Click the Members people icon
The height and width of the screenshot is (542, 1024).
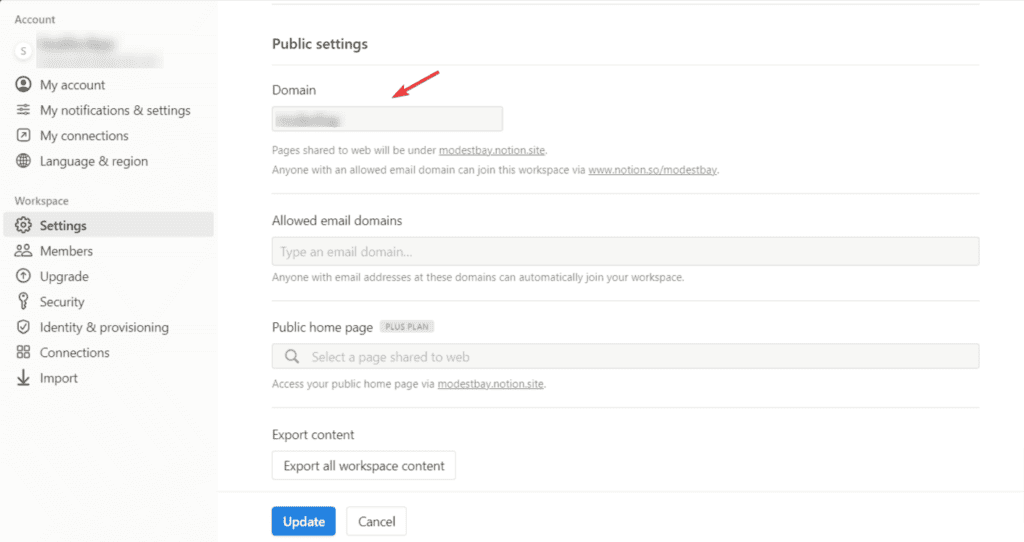23,251
